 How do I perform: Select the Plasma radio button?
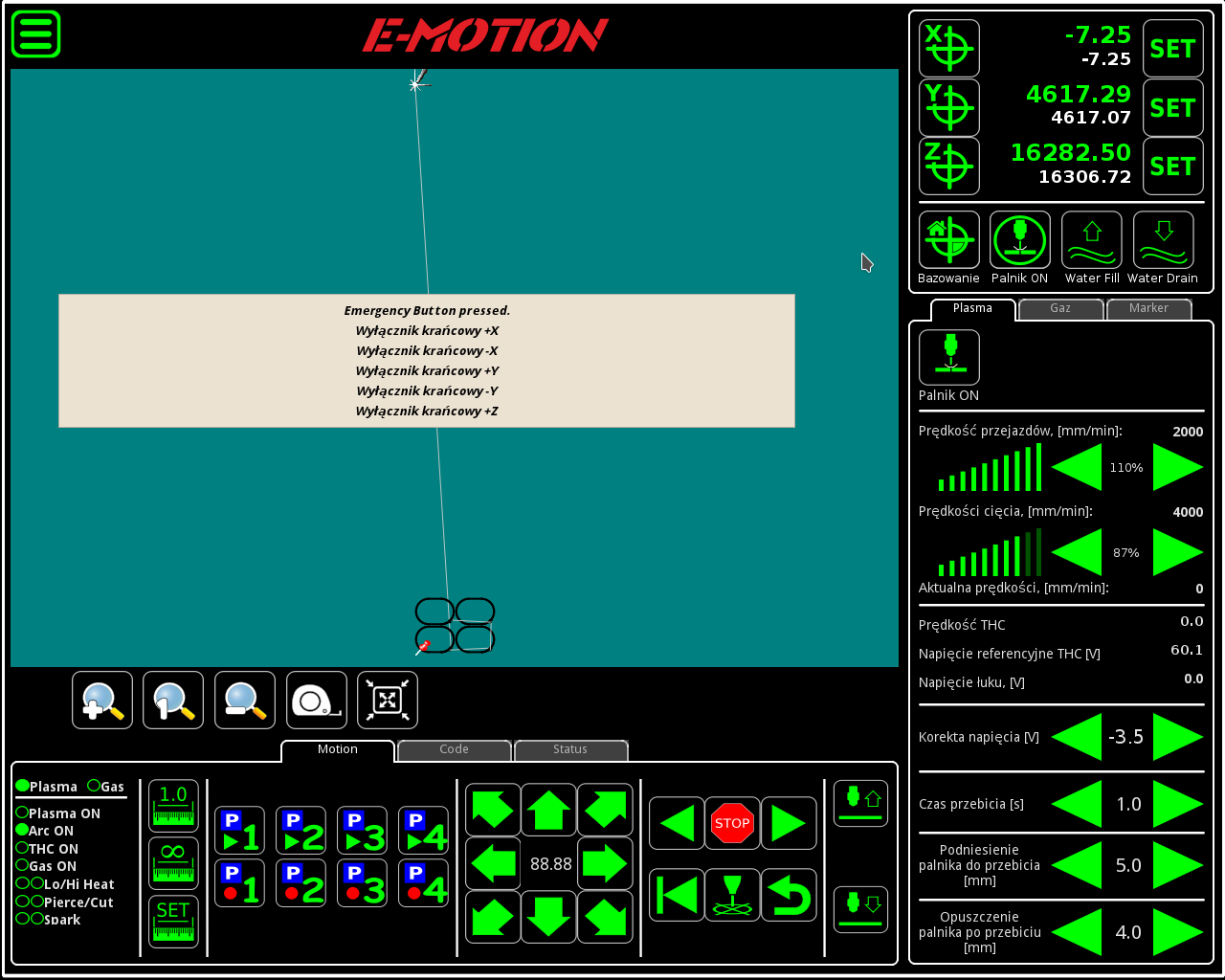[22, 786]
